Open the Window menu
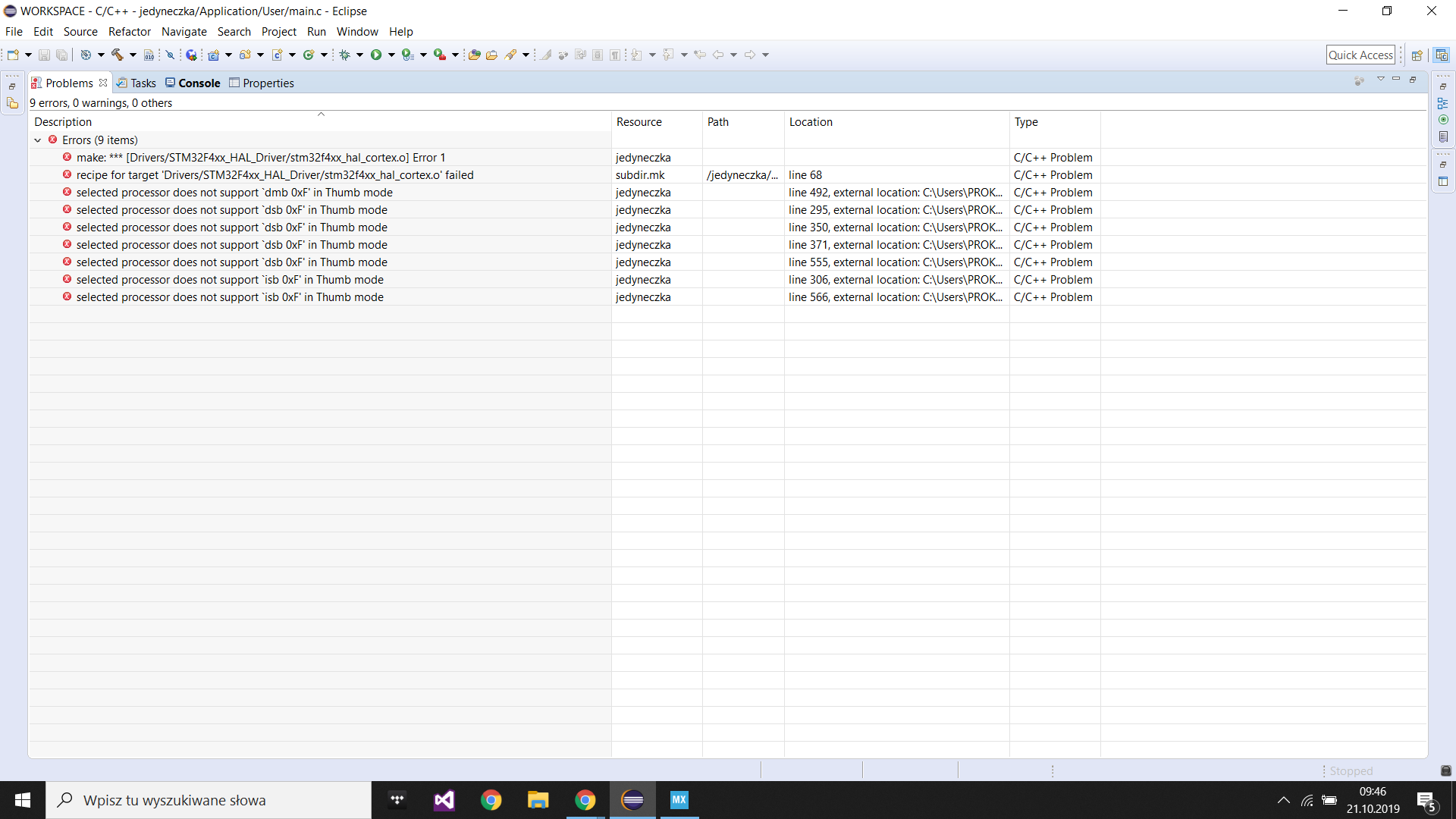Image resolution: width=1456 pixels, height=819 pixels. click(x=357, y=32)
